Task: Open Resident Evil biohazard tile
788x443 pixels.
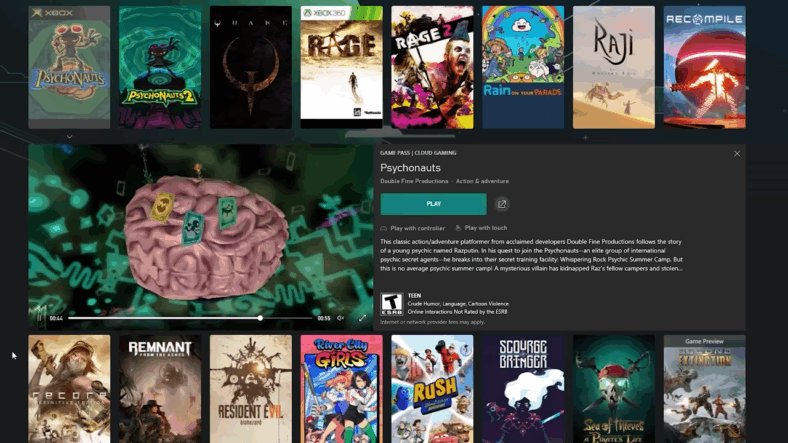Action: (251, 389)
